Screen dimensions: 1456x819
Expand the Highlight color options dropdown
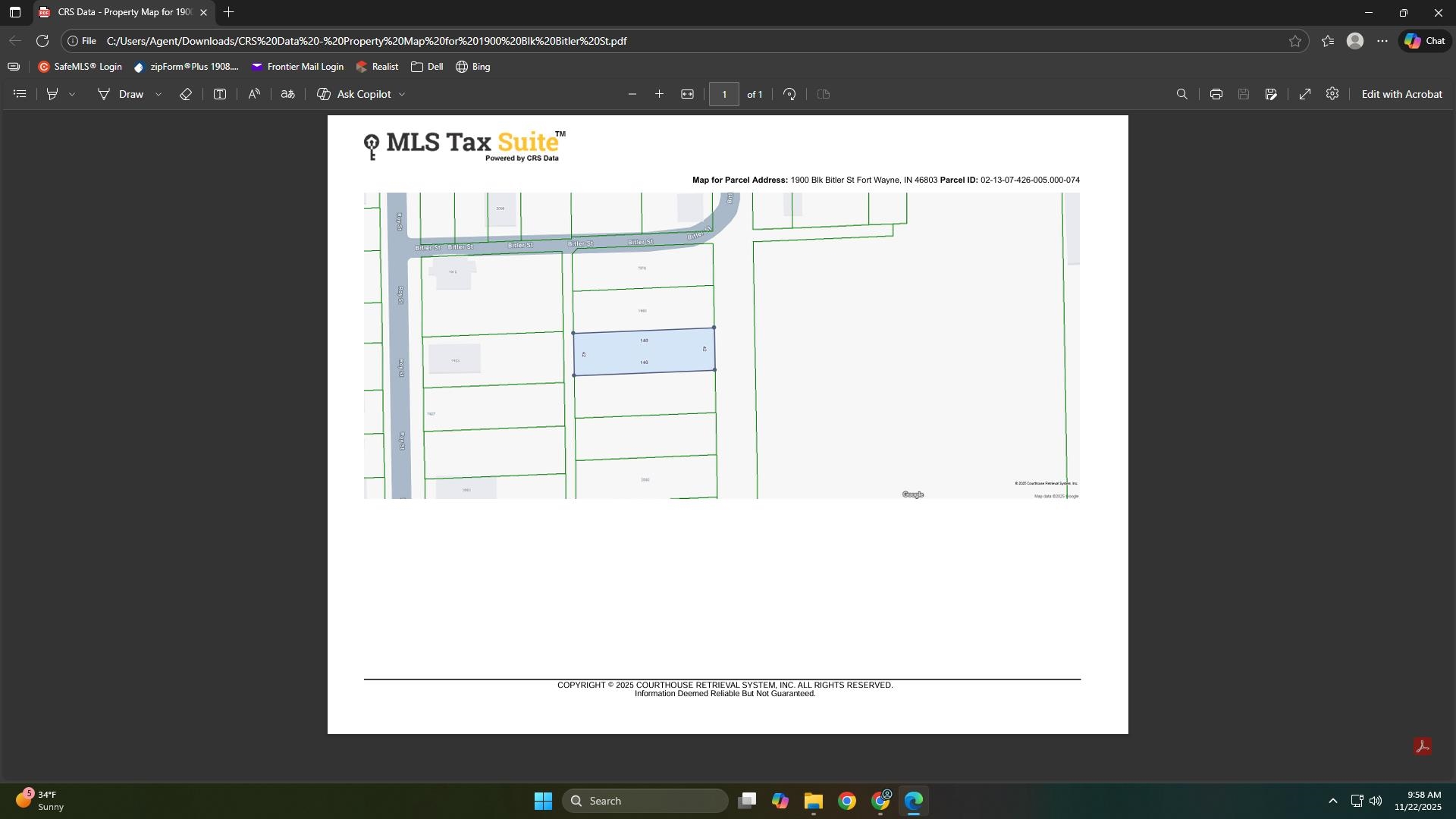pos(72,94)
